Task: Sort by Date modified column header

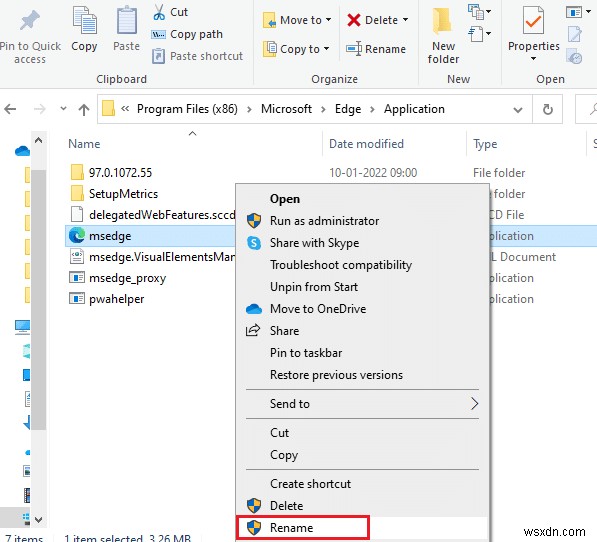Action: coord(366,144)
